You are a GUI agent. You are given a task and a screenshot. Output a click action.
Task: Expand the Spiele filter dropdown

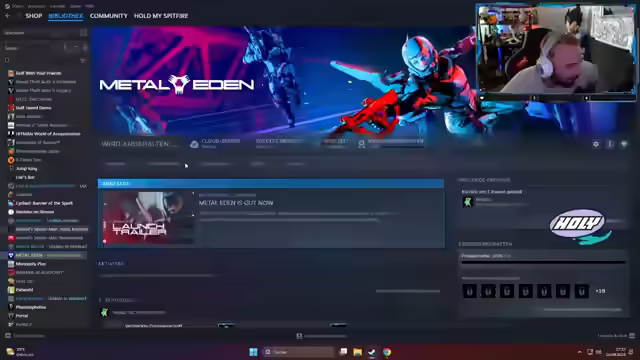click(33, 48)
